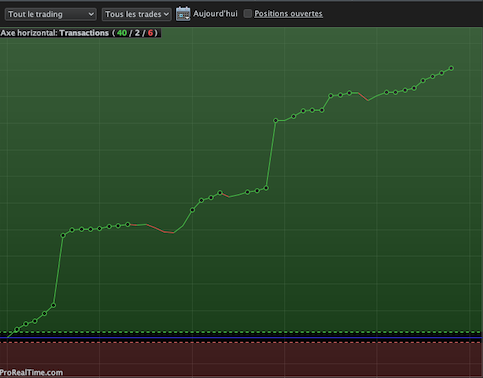The width and height of the screenshot is (483, 378).
Task: Click the curve marker atop the second big jump
Action: (276, 120)
